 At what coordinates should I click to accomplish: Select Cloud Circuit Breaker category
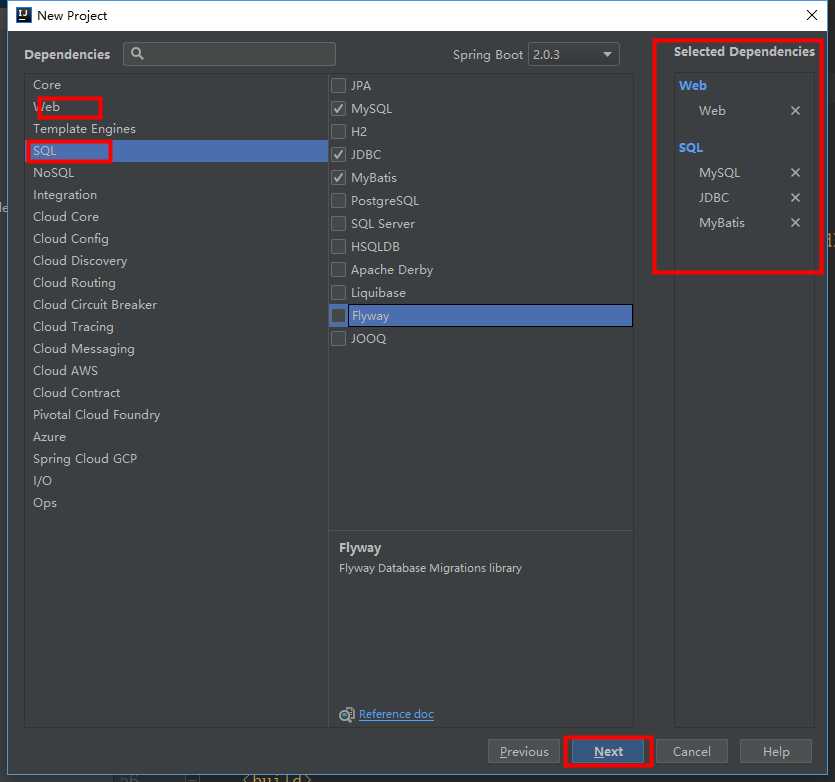[177, 305]
